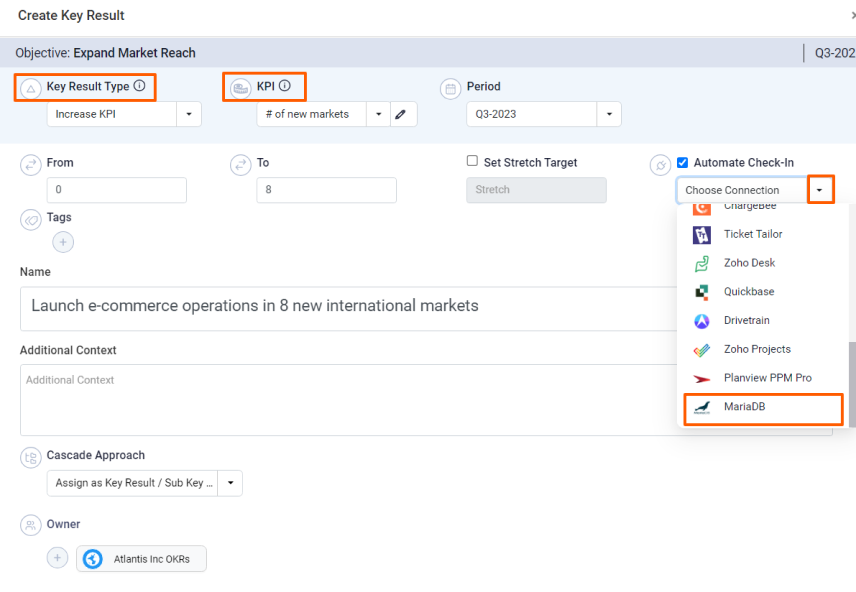The width and height of the screenshot is (856, 592).
Task: Click the connection list scrollbar
Action: [x=852, y=384]
